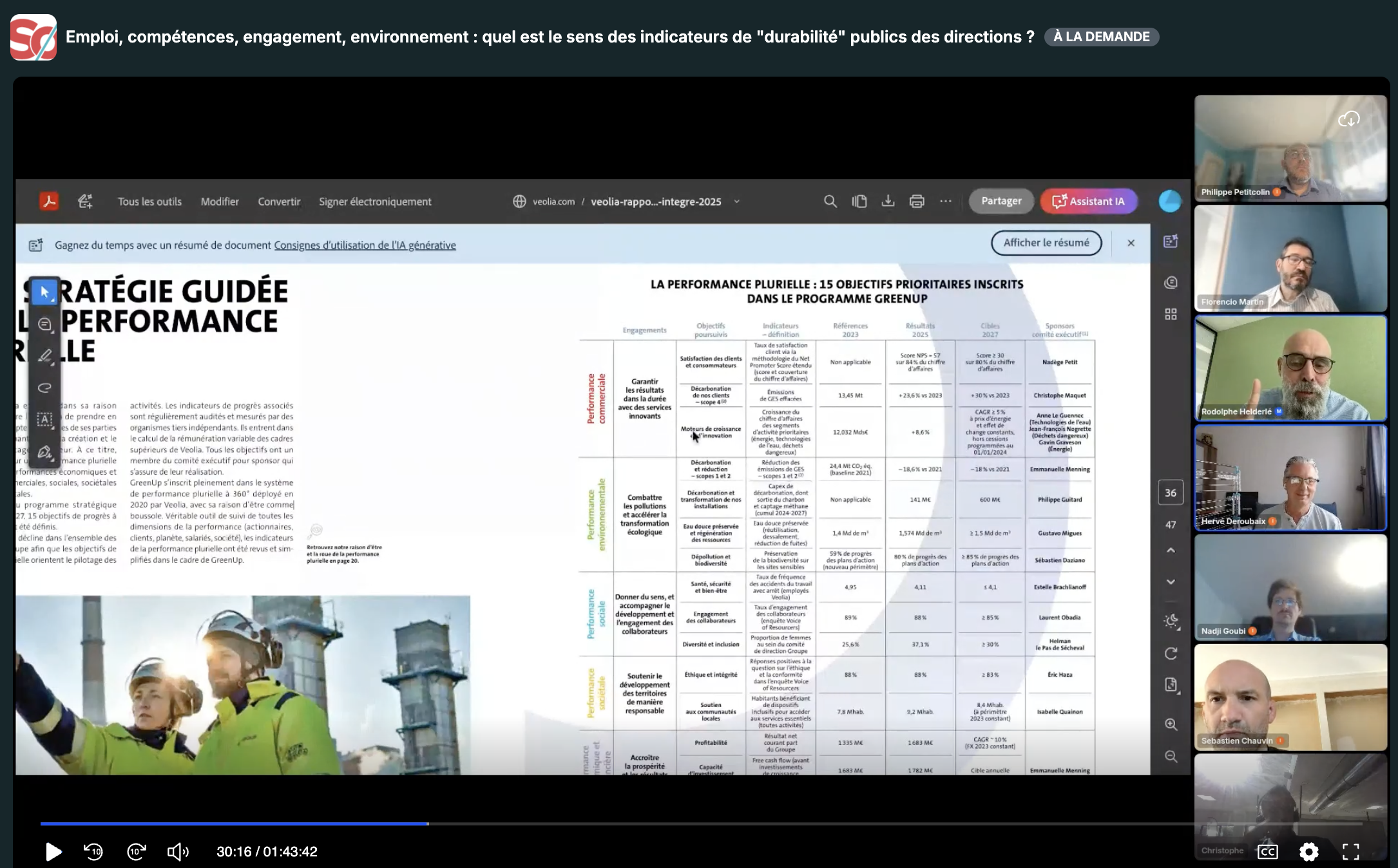Viewport: 1398px width, 868px height.
Task: Click the page view icon next to search
Action: pyautogui.click(x=859, y=202)
